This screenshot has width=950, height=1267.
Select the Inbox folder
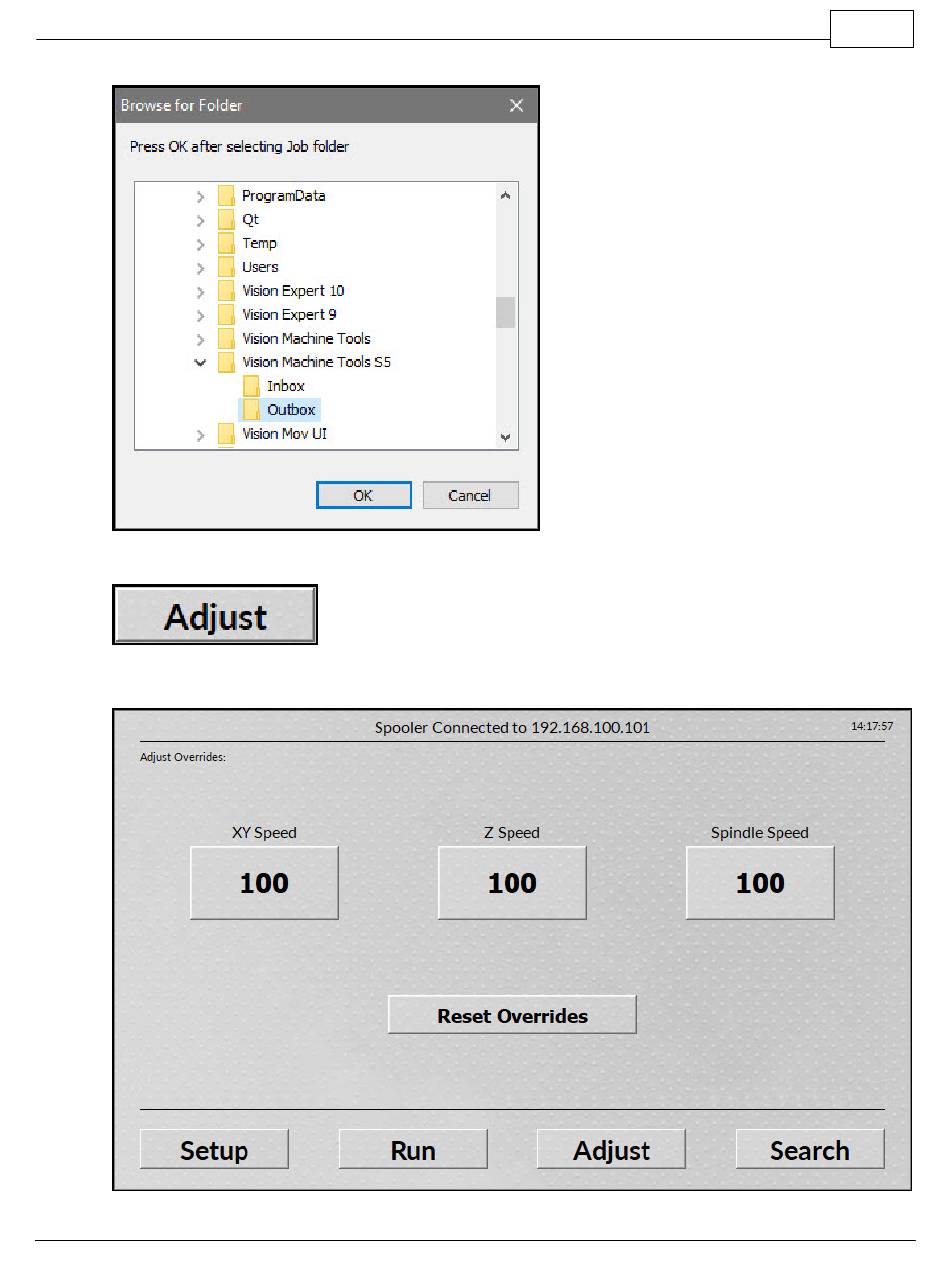[x=285, y=386]
